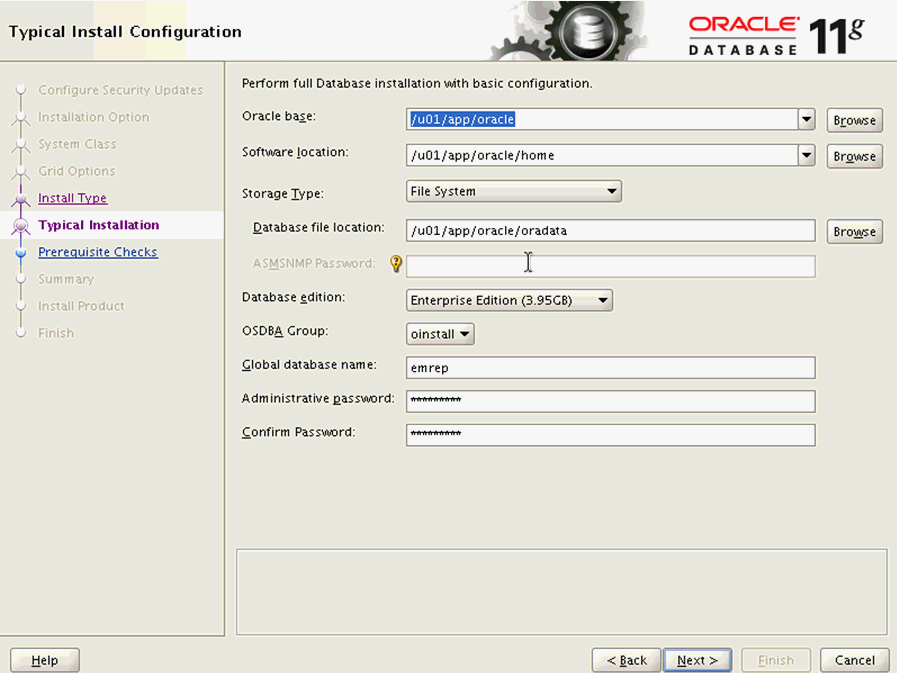The image size is (897, 673).
Task: Click the Grid Options step text
Action: click(77, 171)
